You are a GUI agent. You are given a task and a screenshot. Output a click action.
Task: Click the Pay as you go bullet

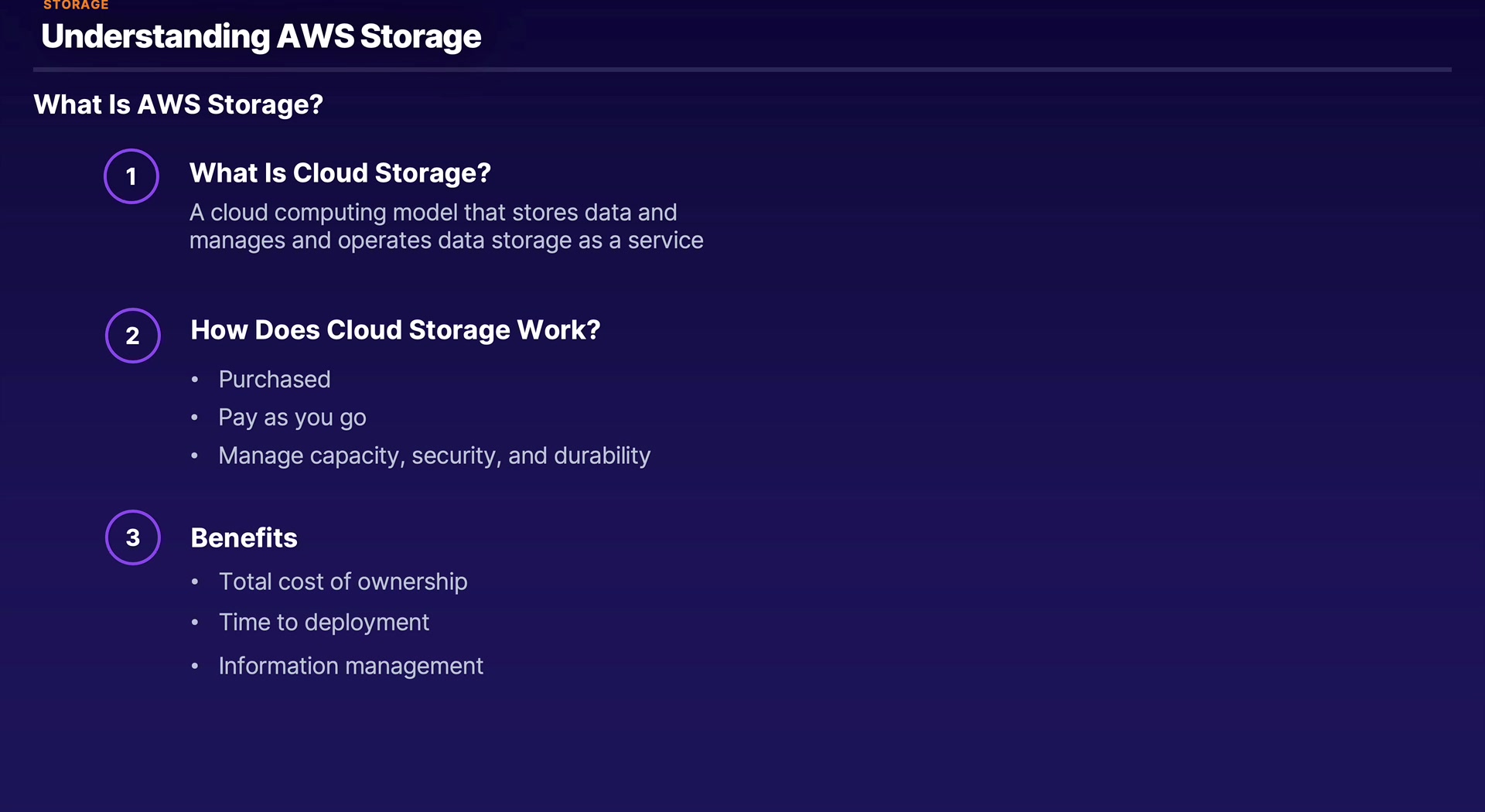292,418
